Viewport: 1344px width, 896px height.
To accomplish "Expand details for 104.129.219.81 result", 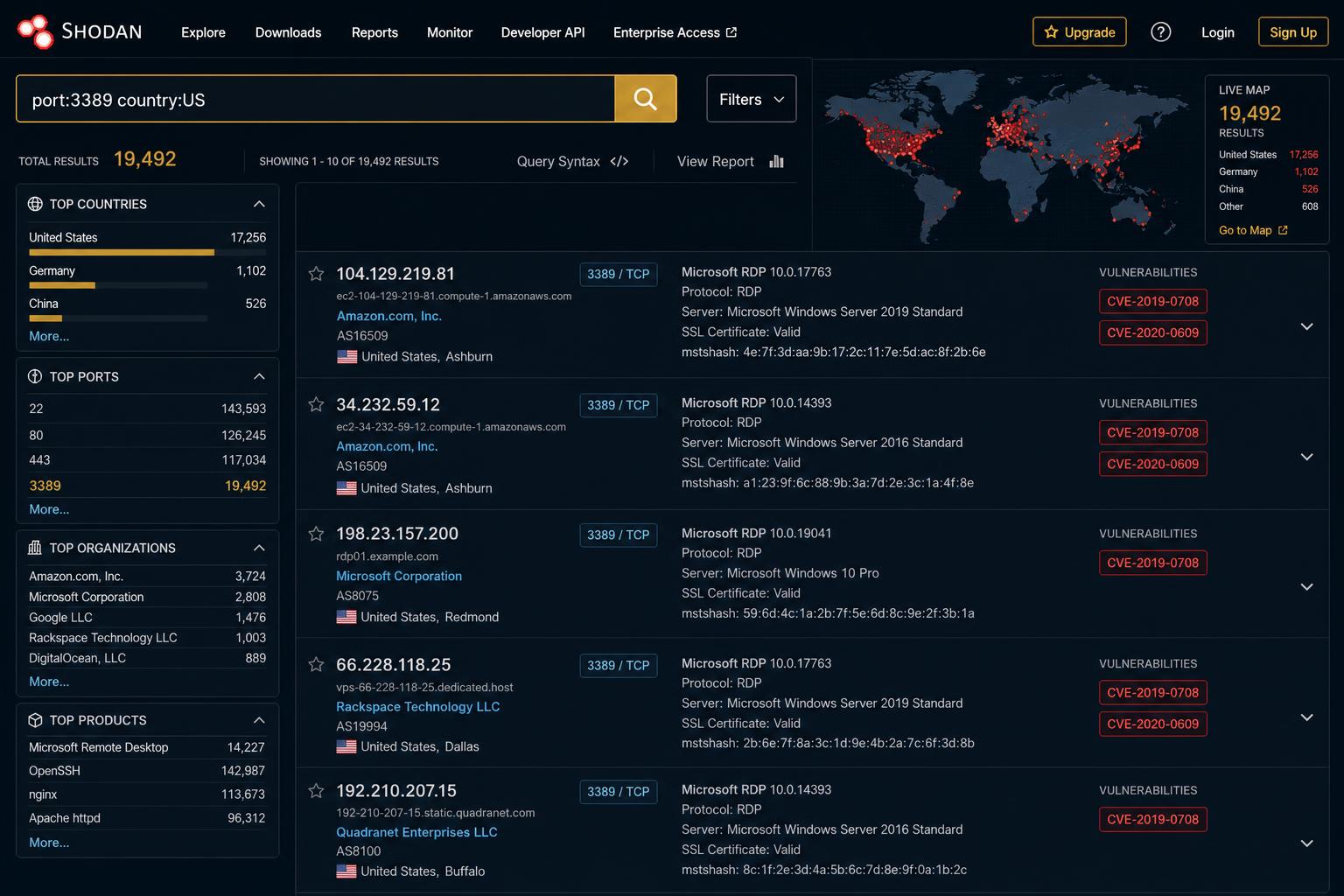I will coord(1306,326).
